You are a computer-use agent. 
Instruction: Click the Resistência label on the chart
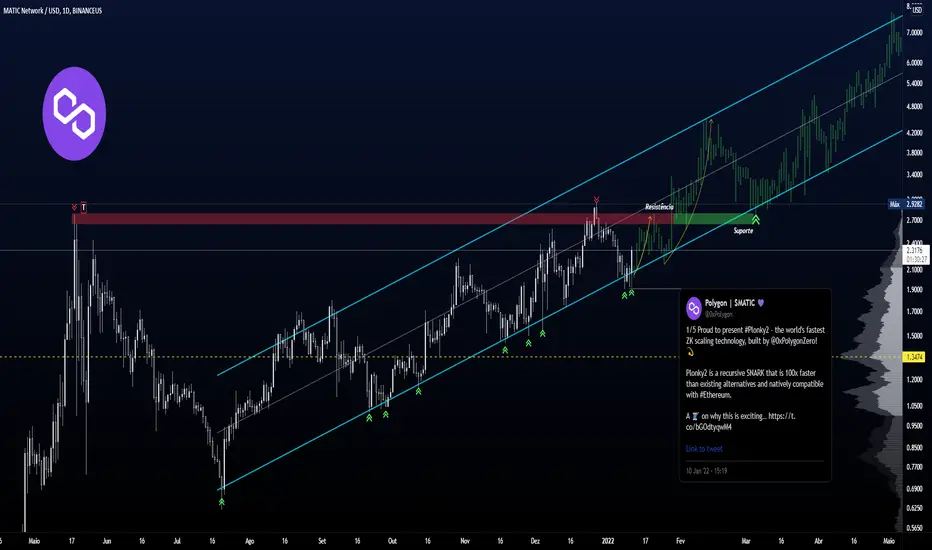[x=660, y=207]
